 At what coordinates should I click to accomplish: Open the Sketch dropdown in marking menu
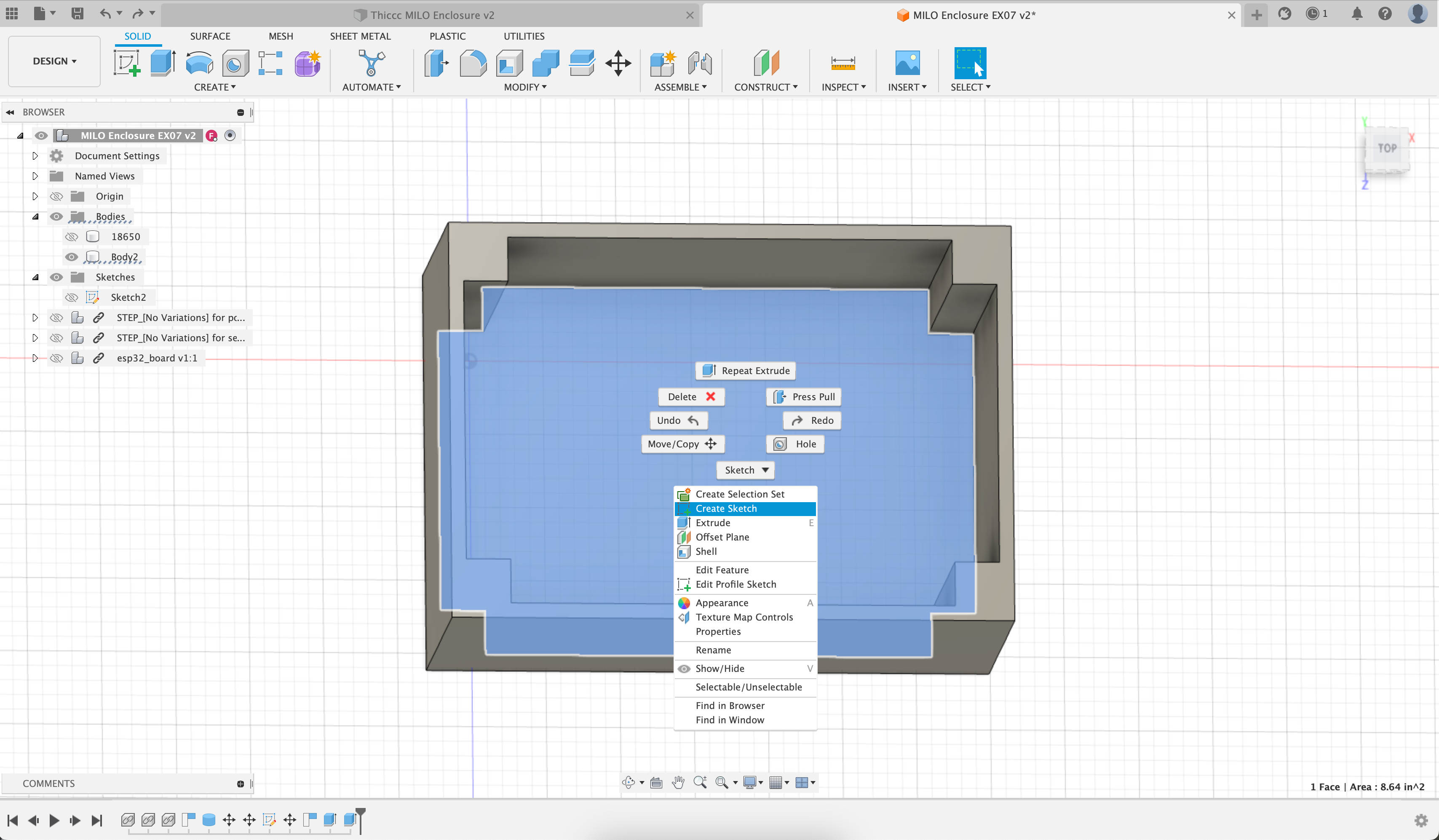click(745, 470)
